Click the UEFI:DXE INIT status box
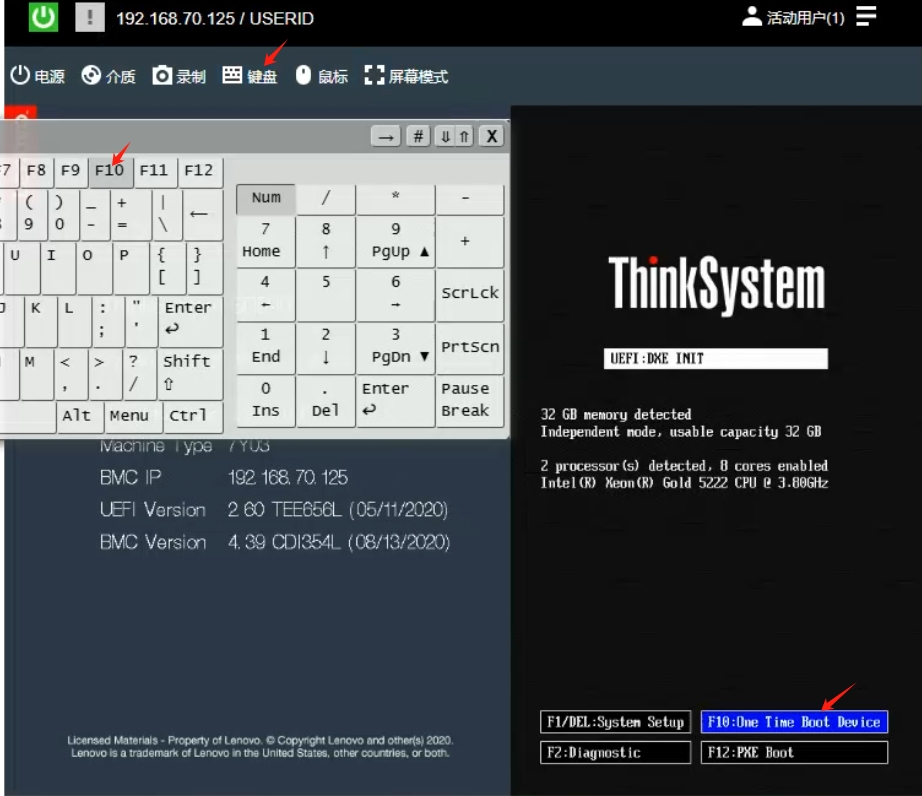The image size is (922, 796). 716,359
